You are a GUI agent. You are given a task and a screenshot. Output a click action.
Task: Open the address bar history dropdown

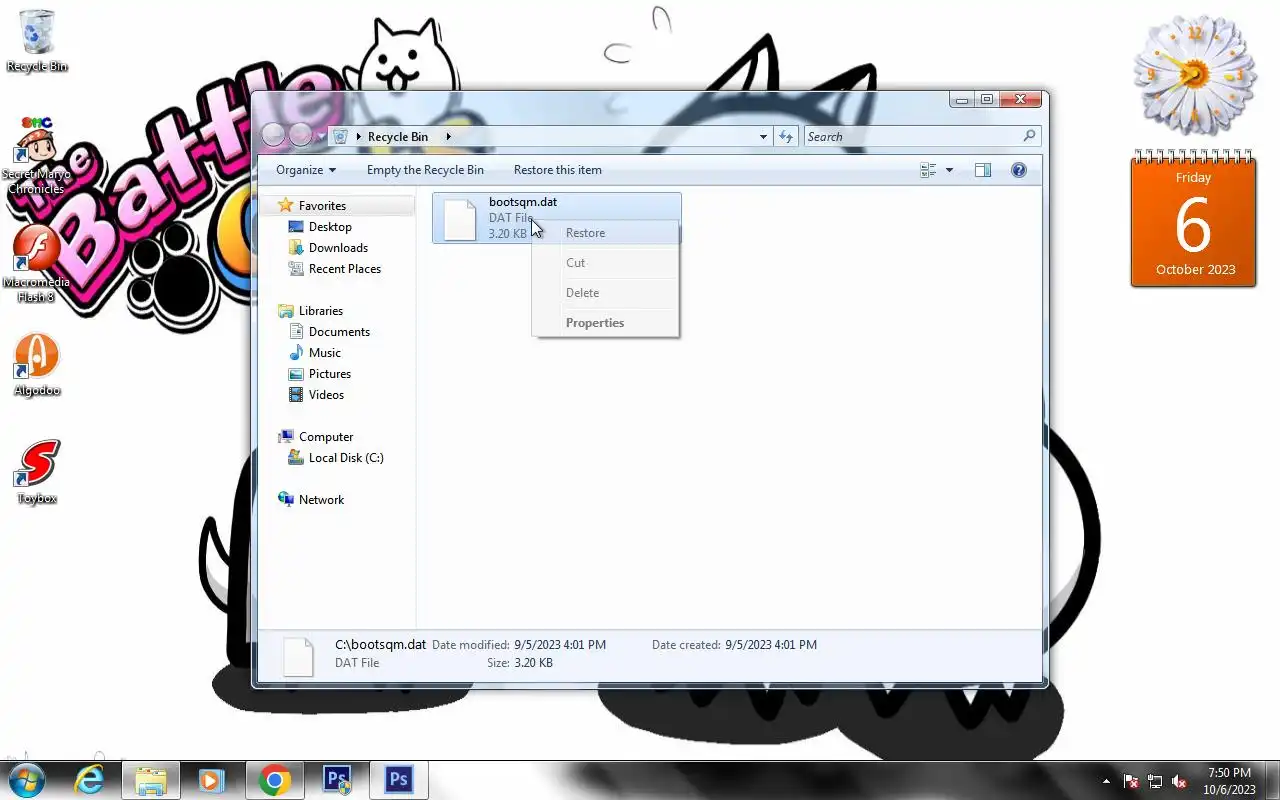[763, 137]
